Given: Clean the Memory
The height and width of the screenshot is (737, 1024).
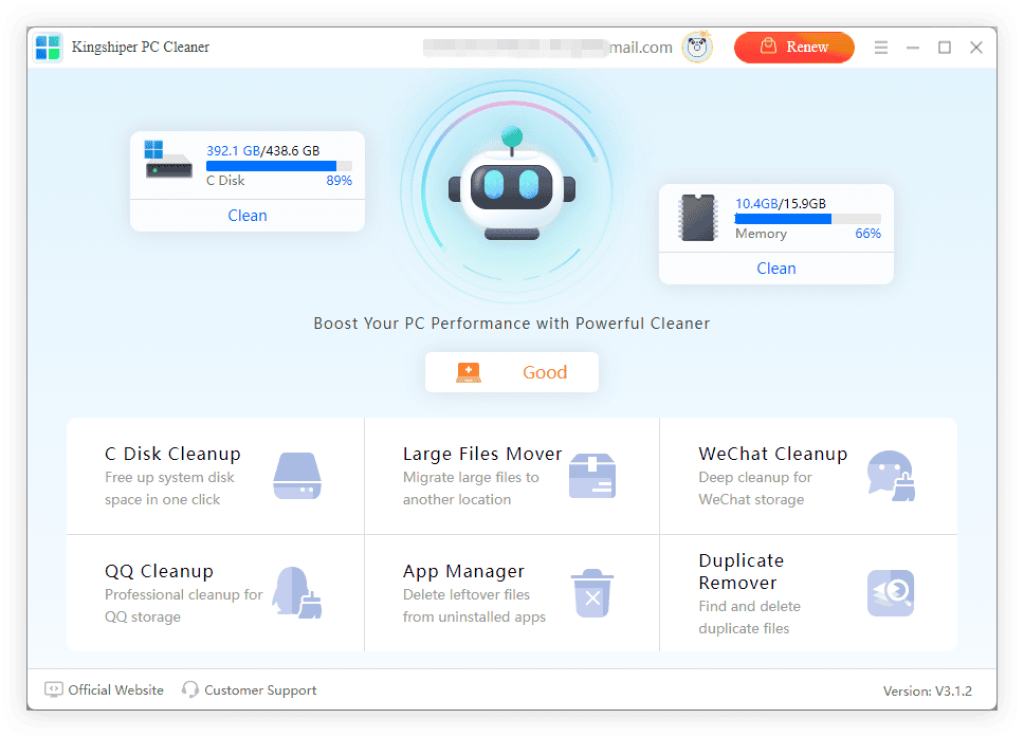Looking at the screenshot, I should [776, 268].
